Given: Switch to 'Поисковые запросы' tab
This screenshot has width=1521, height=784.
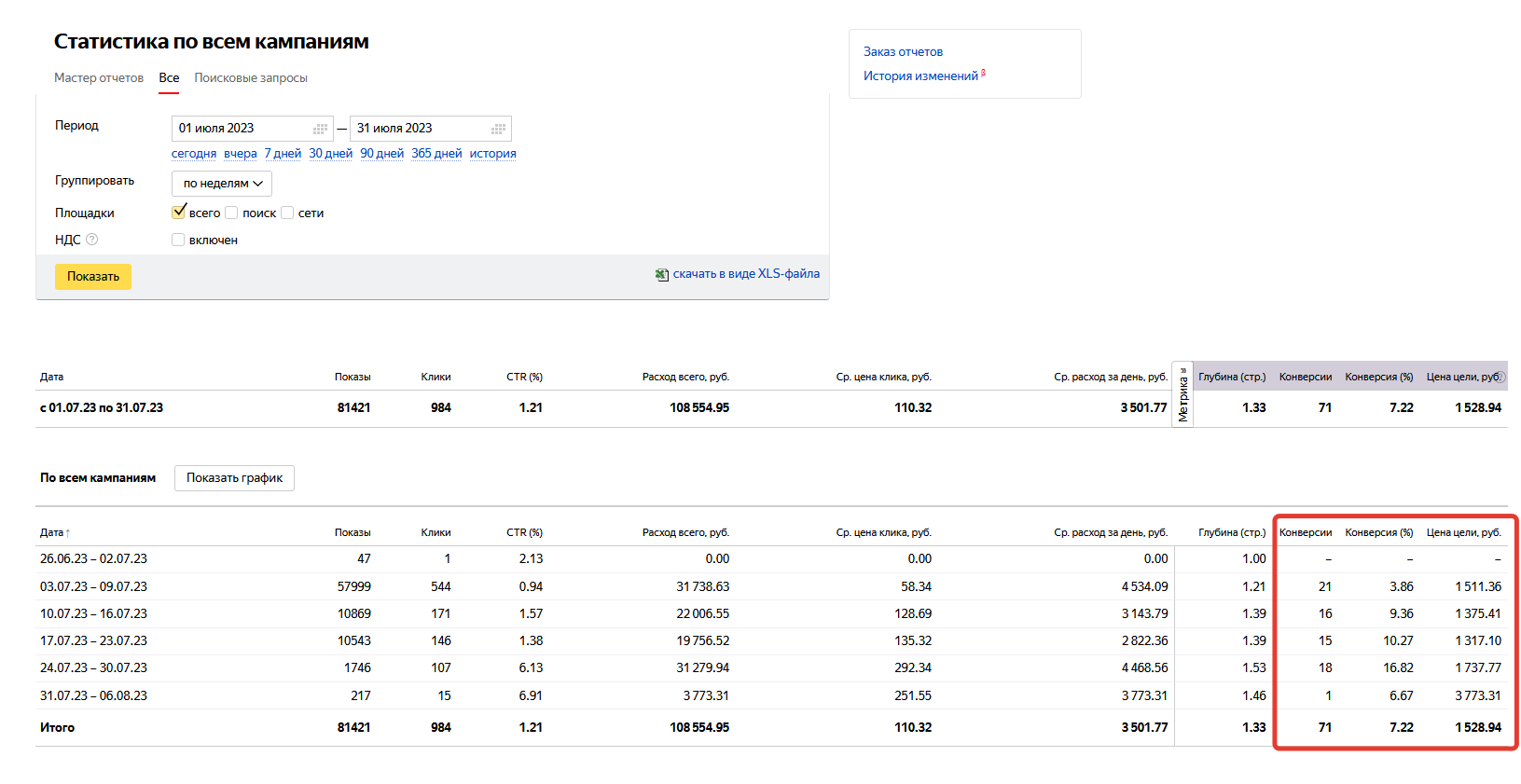Looking at the screenshot, I should tap(251, 77).
